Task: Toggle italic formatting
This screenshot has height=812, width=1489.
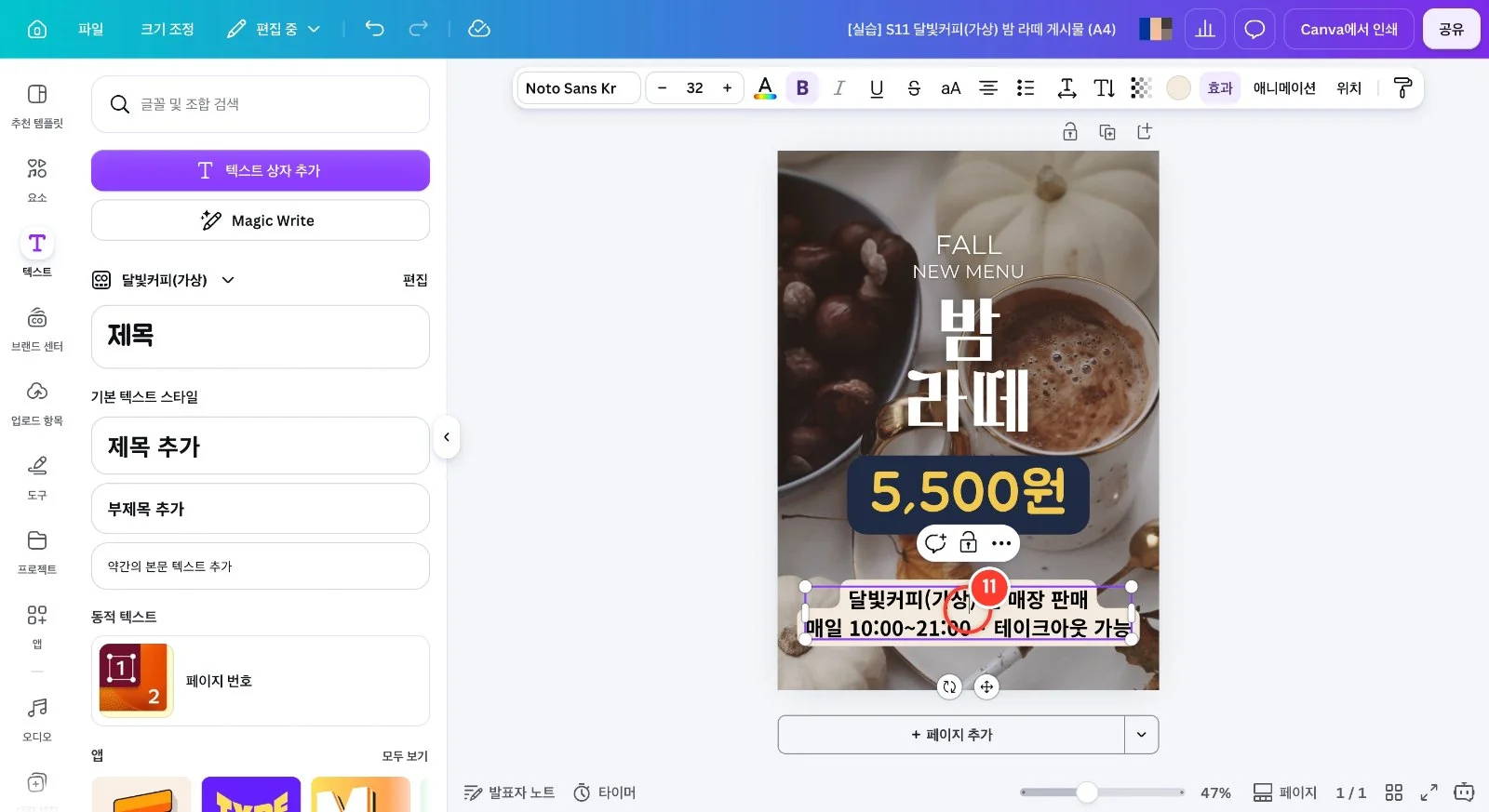Action: 839,88
